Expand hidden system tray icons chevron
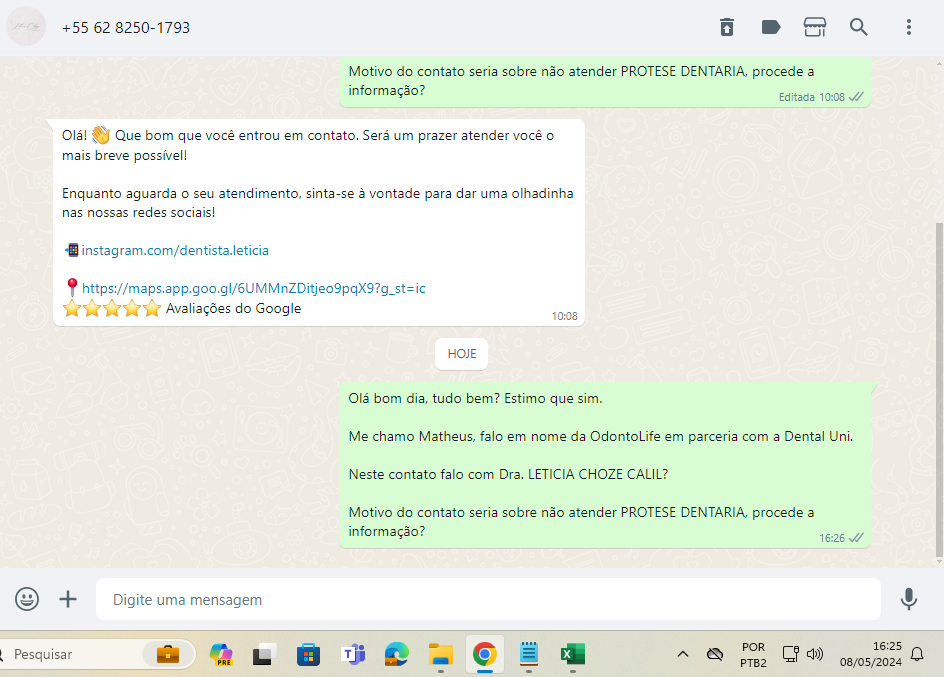This screenshot has height=677, width=944. click(x=683, y=655)
